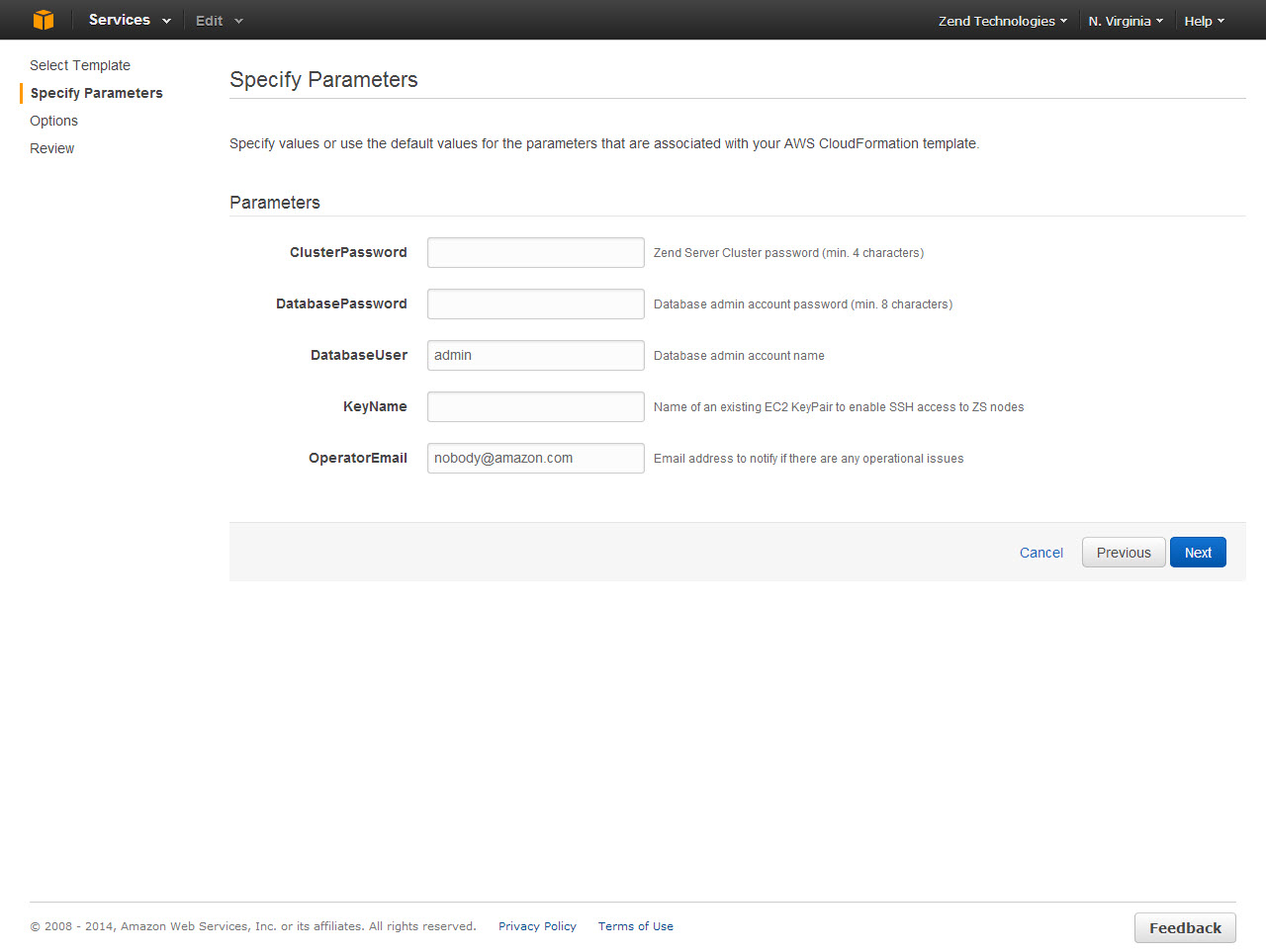Open the Services dropdown menu
This screenshot has width=1266, height=952.
[x=129, y=20]
